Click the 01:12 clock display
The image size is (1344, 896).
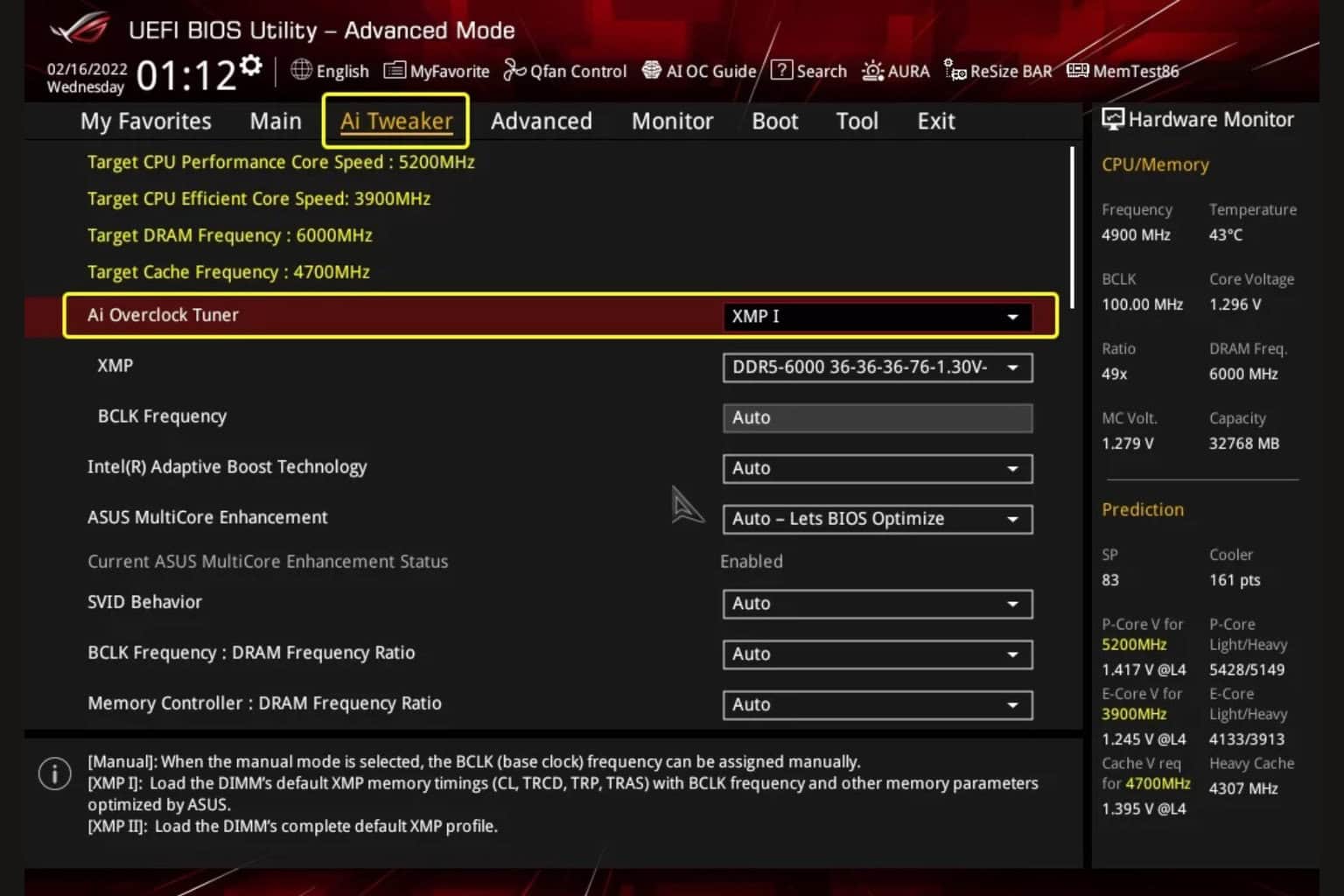pyautogui.click(x=186, y=75)
